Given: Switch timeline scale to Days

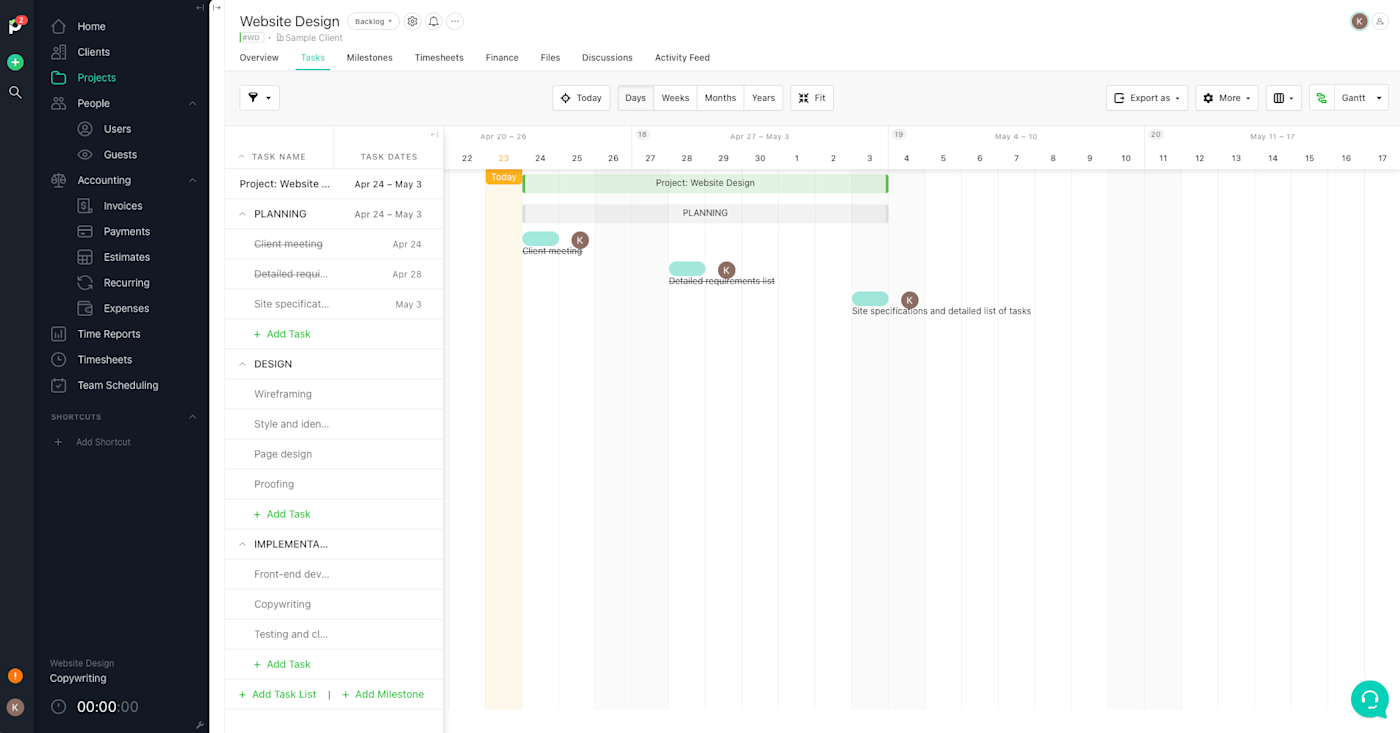Looking at the screenshot, I should pyautogui.click(x=635, y=98).
